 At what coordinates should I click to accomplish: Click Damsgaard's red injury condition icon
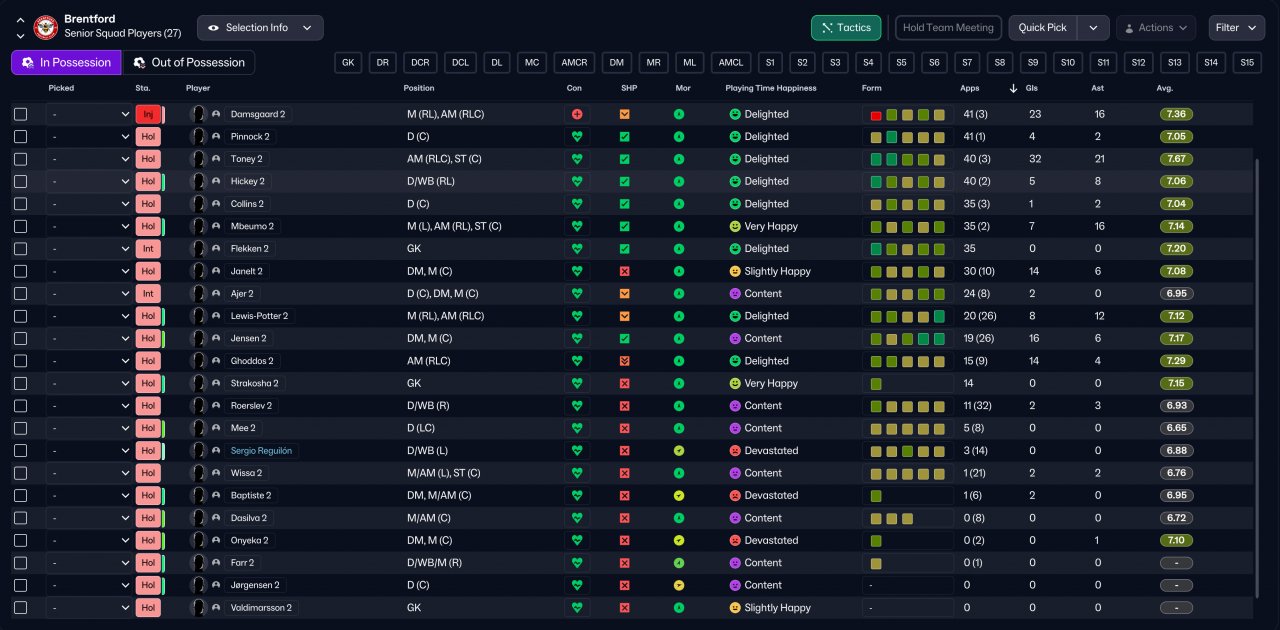coord(577,114)
